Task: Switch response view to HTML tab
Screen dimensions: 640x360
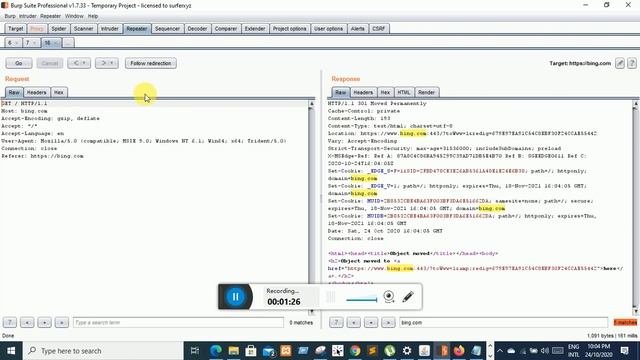Action: tap(404, 92)
